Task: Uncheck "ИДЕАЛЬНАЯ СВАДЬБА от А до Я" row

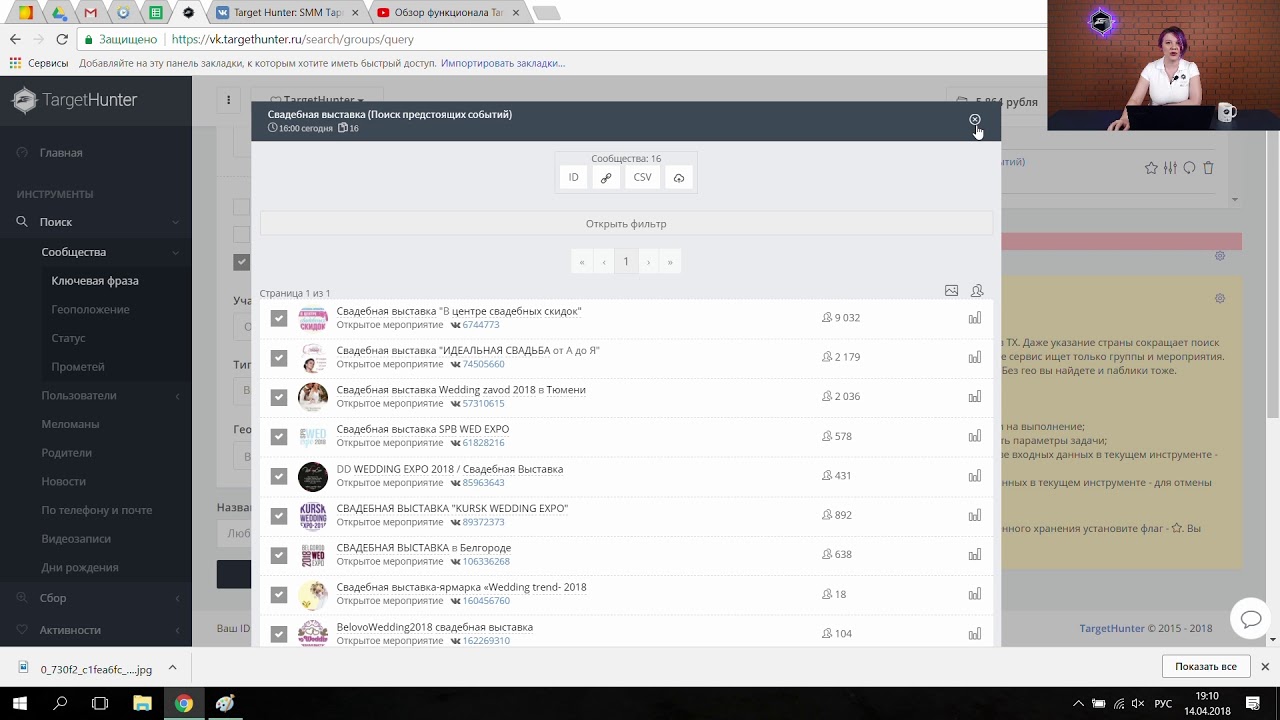Action: [x=279, y=357]
